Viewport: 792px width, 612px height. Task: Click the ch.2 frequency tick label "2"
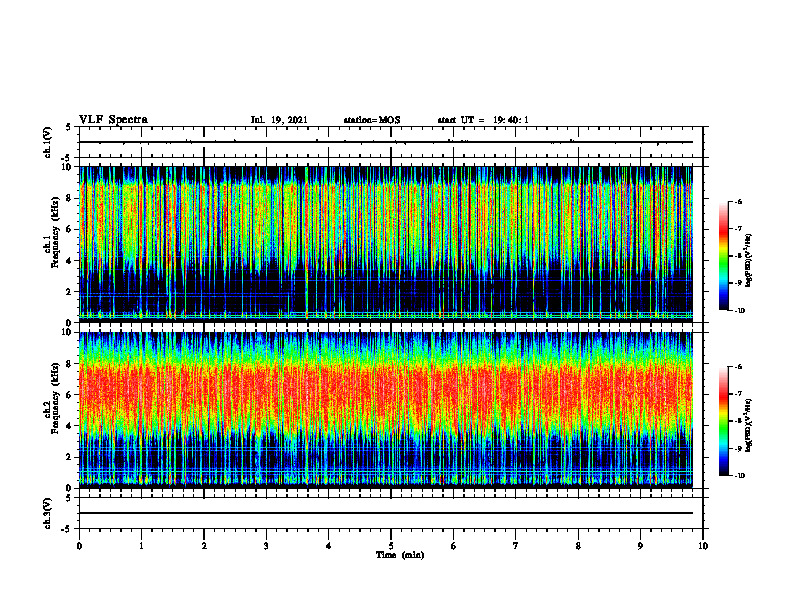click(x=70, y=457)
